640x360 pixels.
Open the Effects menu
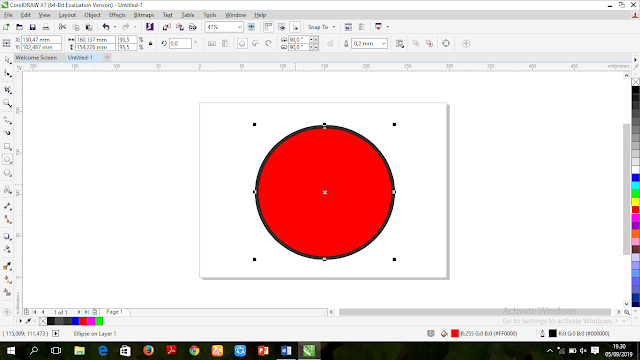117,15
